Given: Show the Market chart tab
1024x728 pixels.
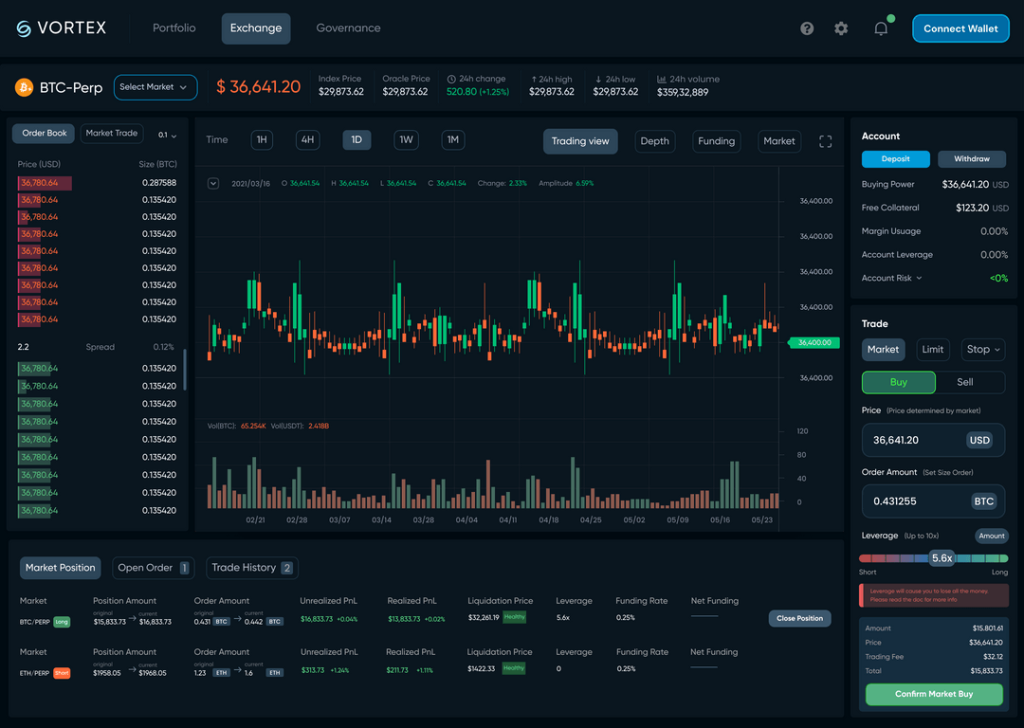Looking at the screenshot, I should coord(779,142).
